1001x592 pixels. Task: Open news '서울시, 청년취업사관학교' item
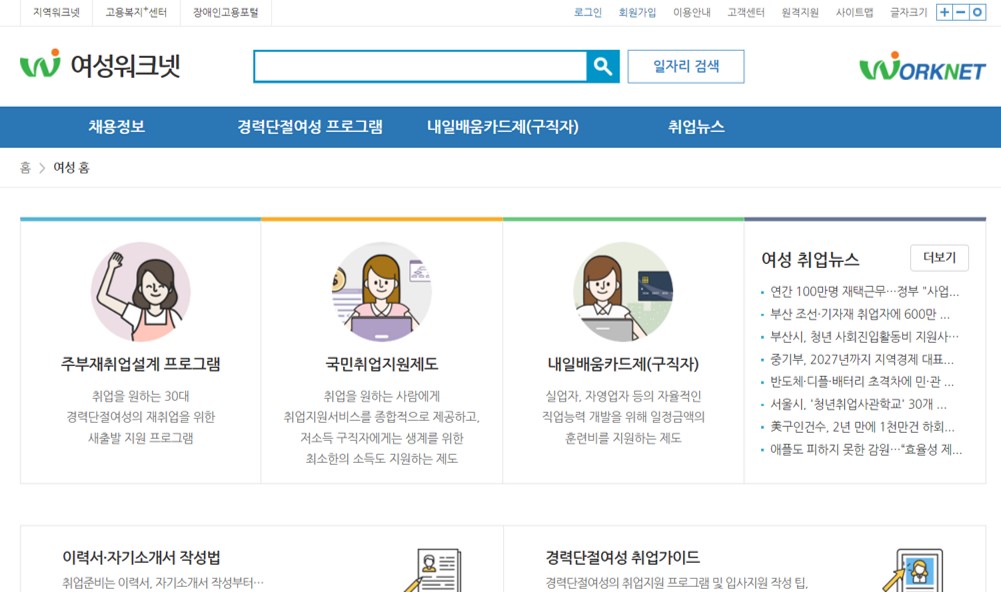pos(859,404)
